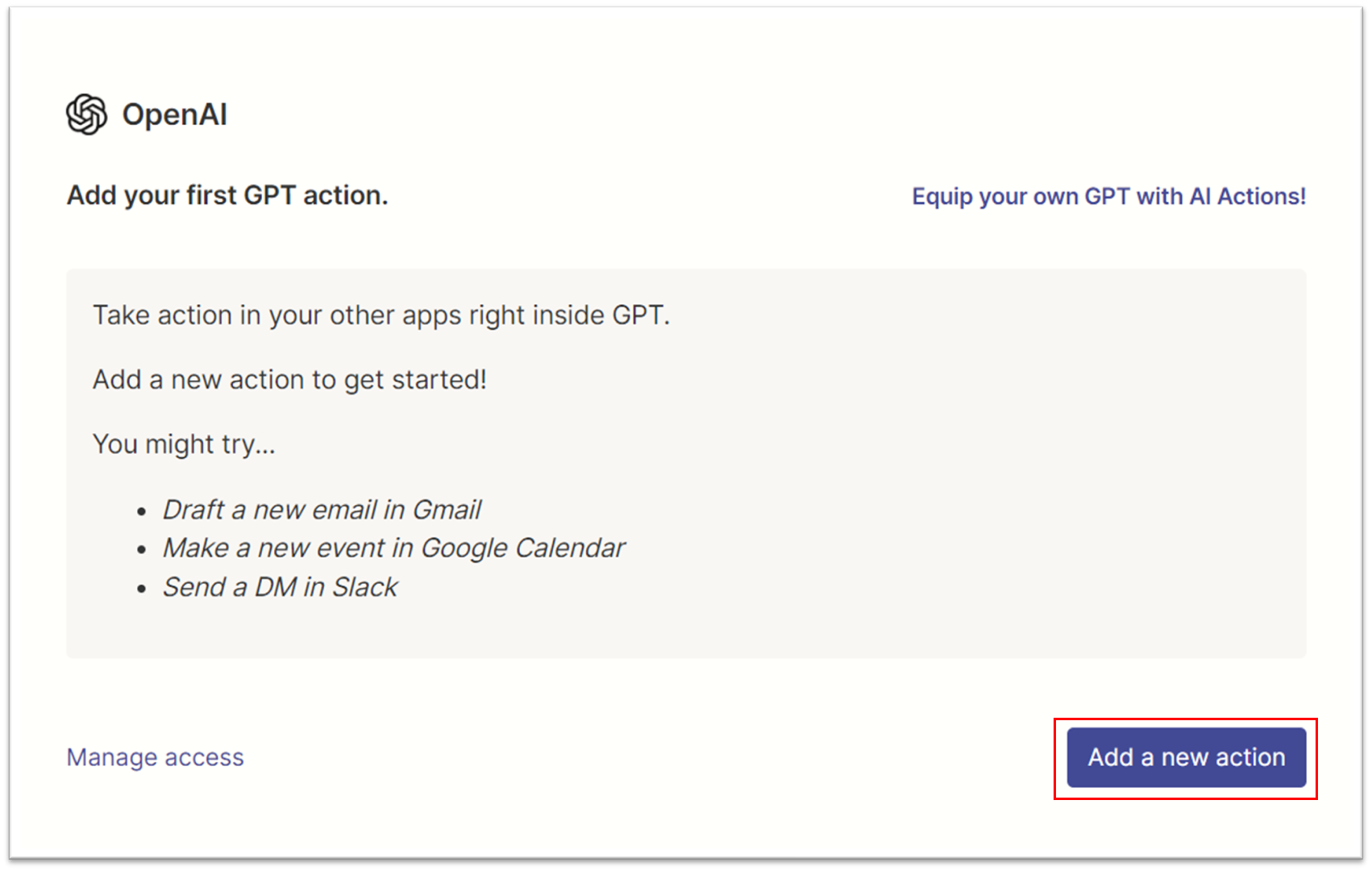Click the empty area below the Slack suggestion in the gray panel
Screen dimensions: 1372x871
pos(685,631)
